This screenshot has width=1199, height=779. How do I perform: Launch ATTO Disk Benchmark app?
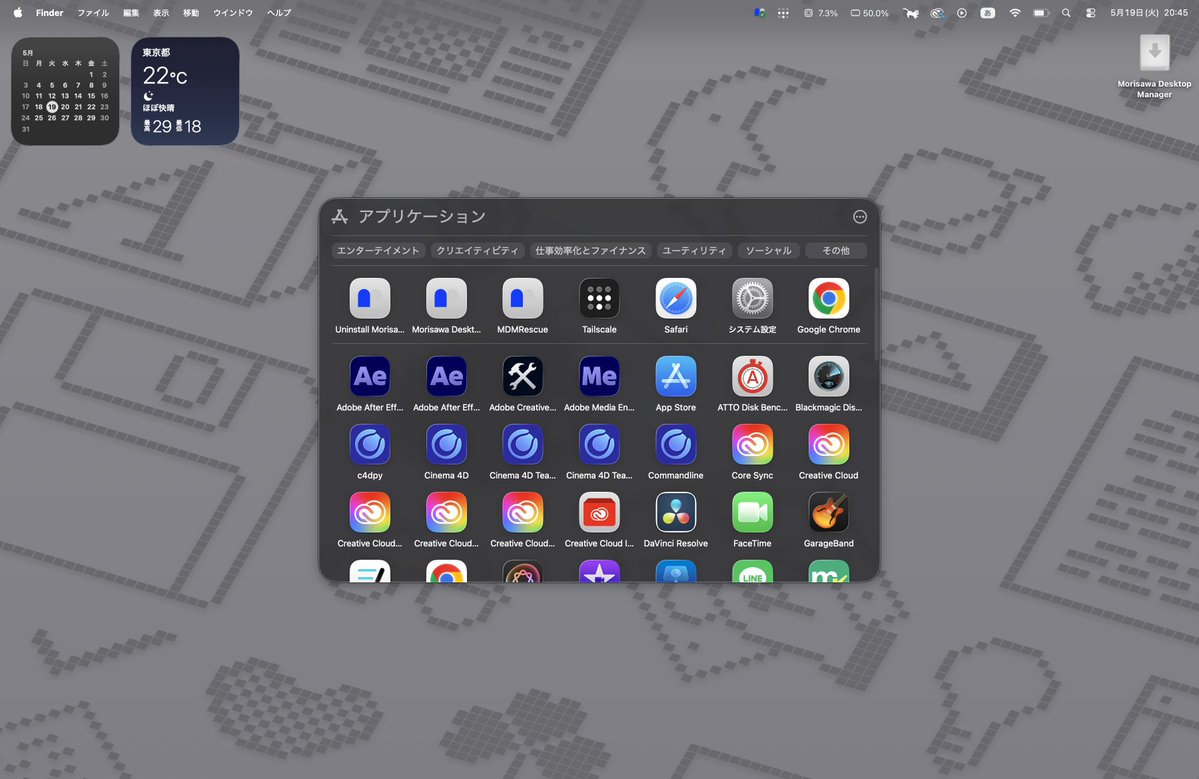(752, 377)
